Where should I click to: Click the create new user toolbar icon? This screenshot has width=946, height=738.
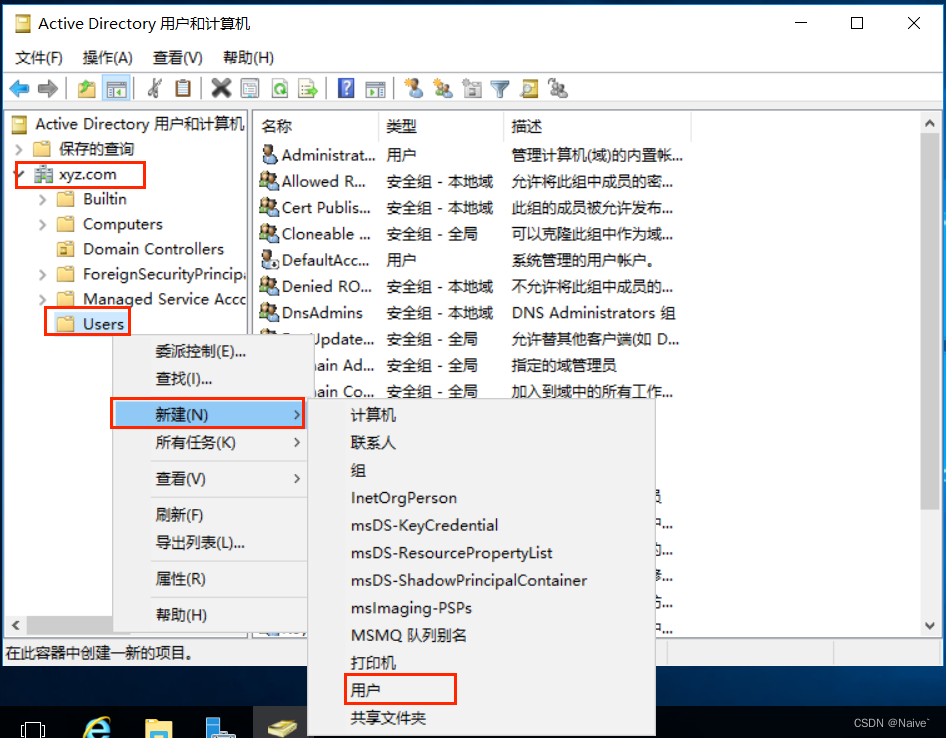[x=413, y=89]
